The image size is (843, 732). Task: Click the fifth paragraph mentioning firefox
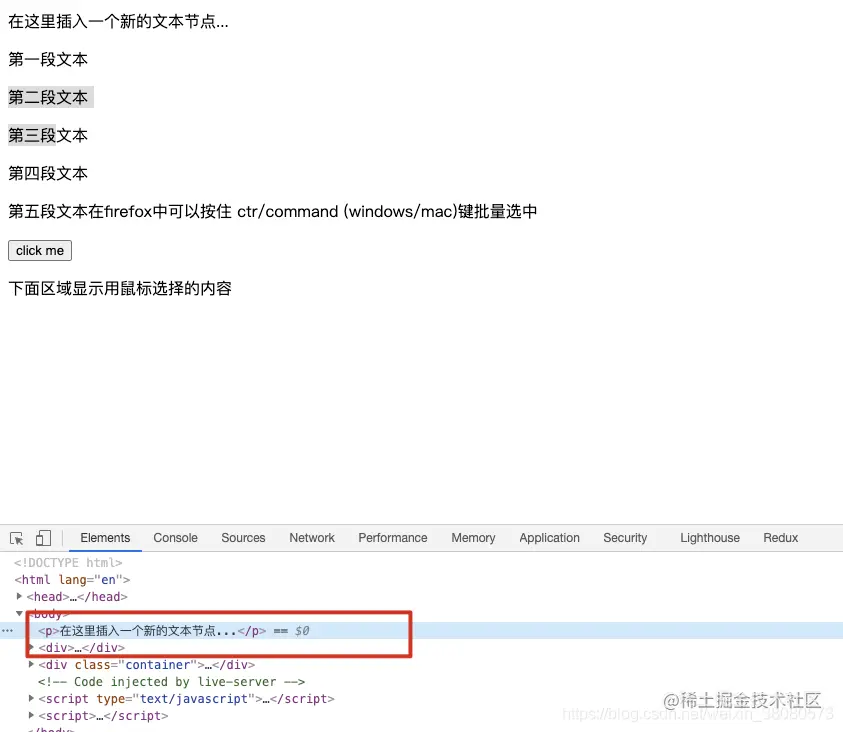click(x=273, y=212)
